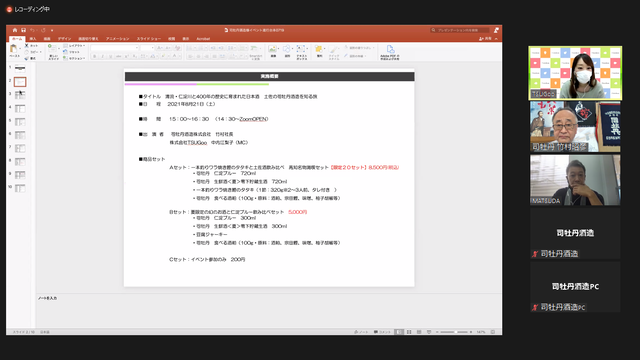Open the レイアウト layout dropdown
Viewport: 640px width, 360px height.
(x=74, y=45)
